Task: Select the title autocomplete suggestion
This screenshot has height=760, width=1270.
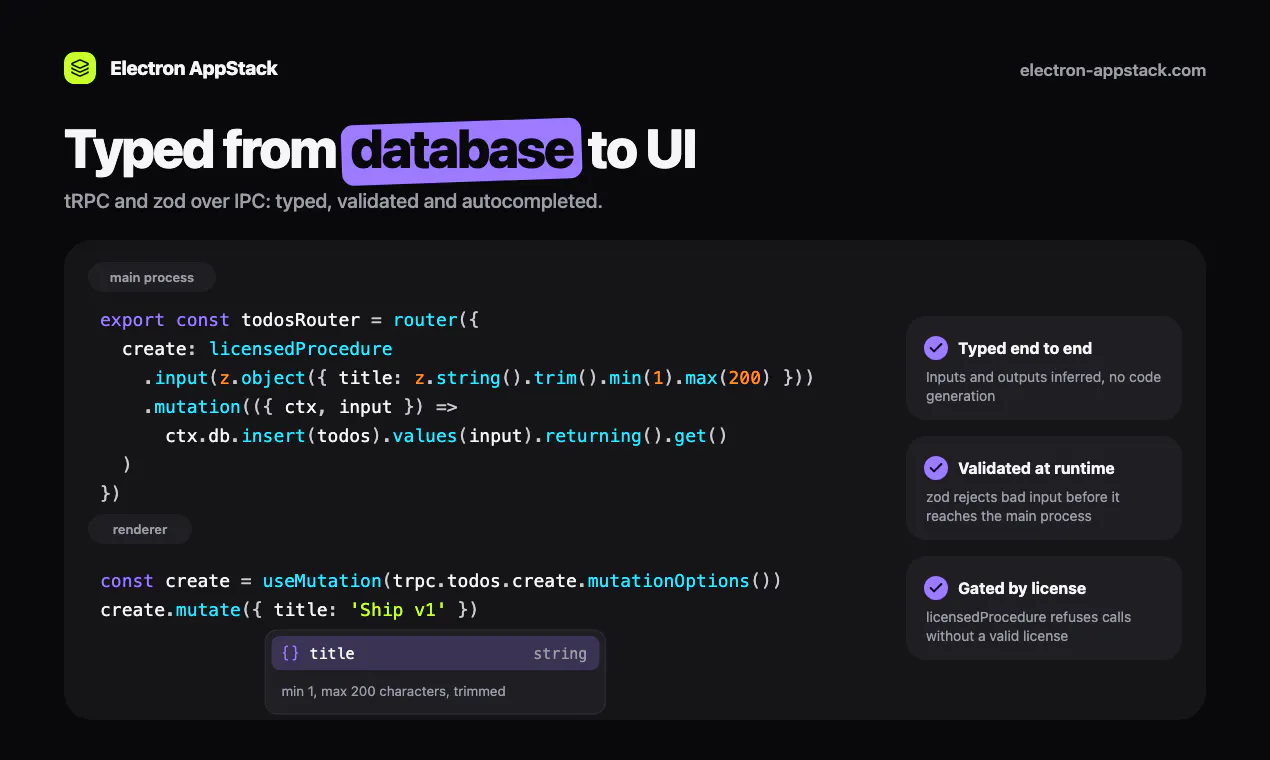Action: 435,653
